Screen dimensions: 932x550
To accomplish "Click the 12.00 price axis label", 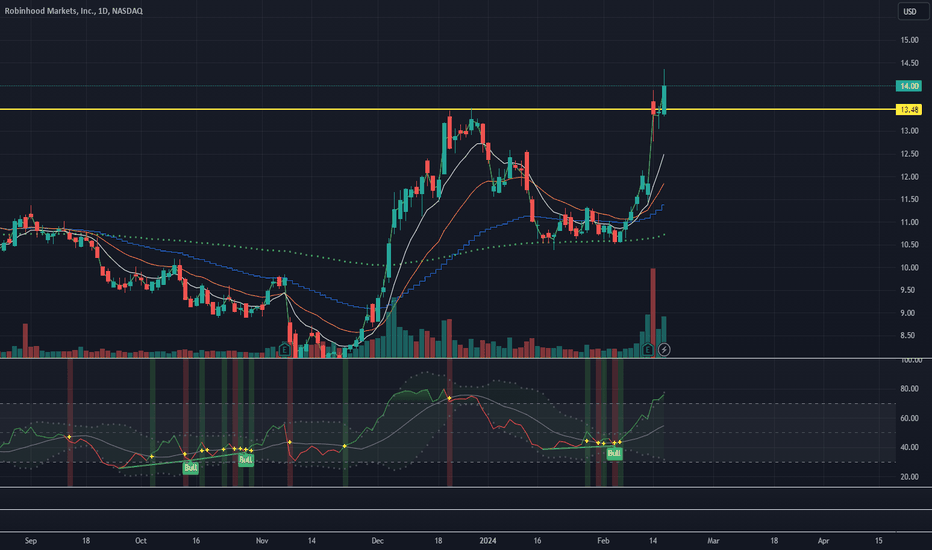I will (909, 177).
